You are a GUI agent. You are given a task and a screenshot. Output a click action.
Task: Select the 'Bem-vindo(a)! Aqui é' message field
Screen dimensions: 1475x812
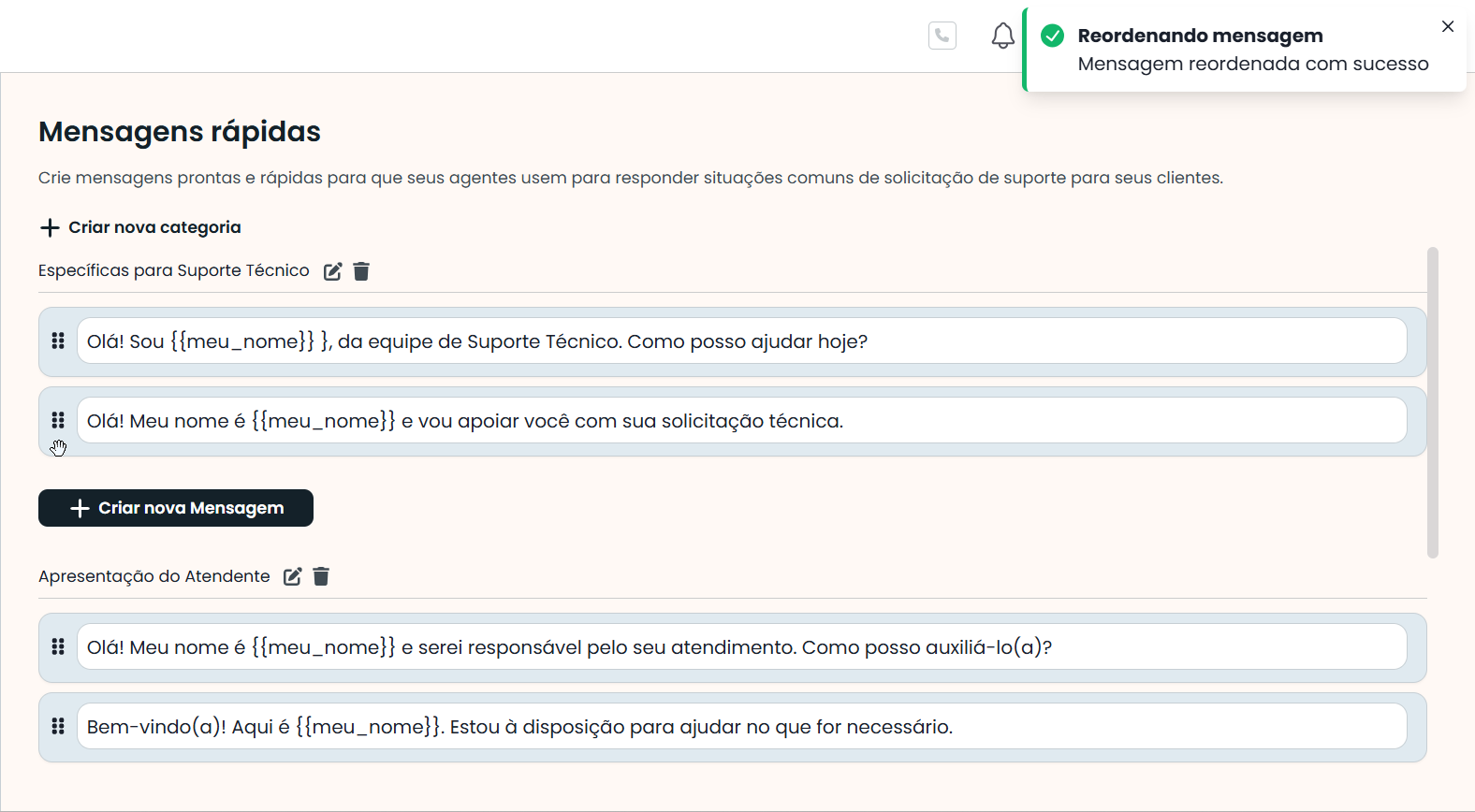tap(741, 727)
